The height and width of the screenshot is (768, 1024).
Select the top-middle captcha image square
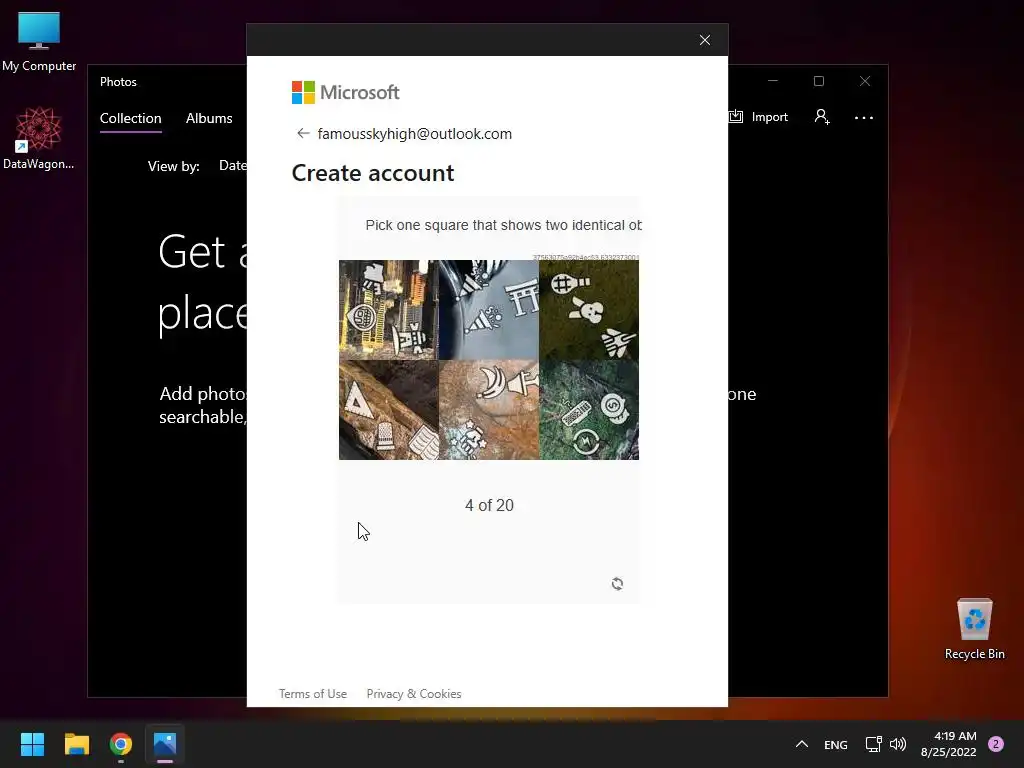pos(488,310)
